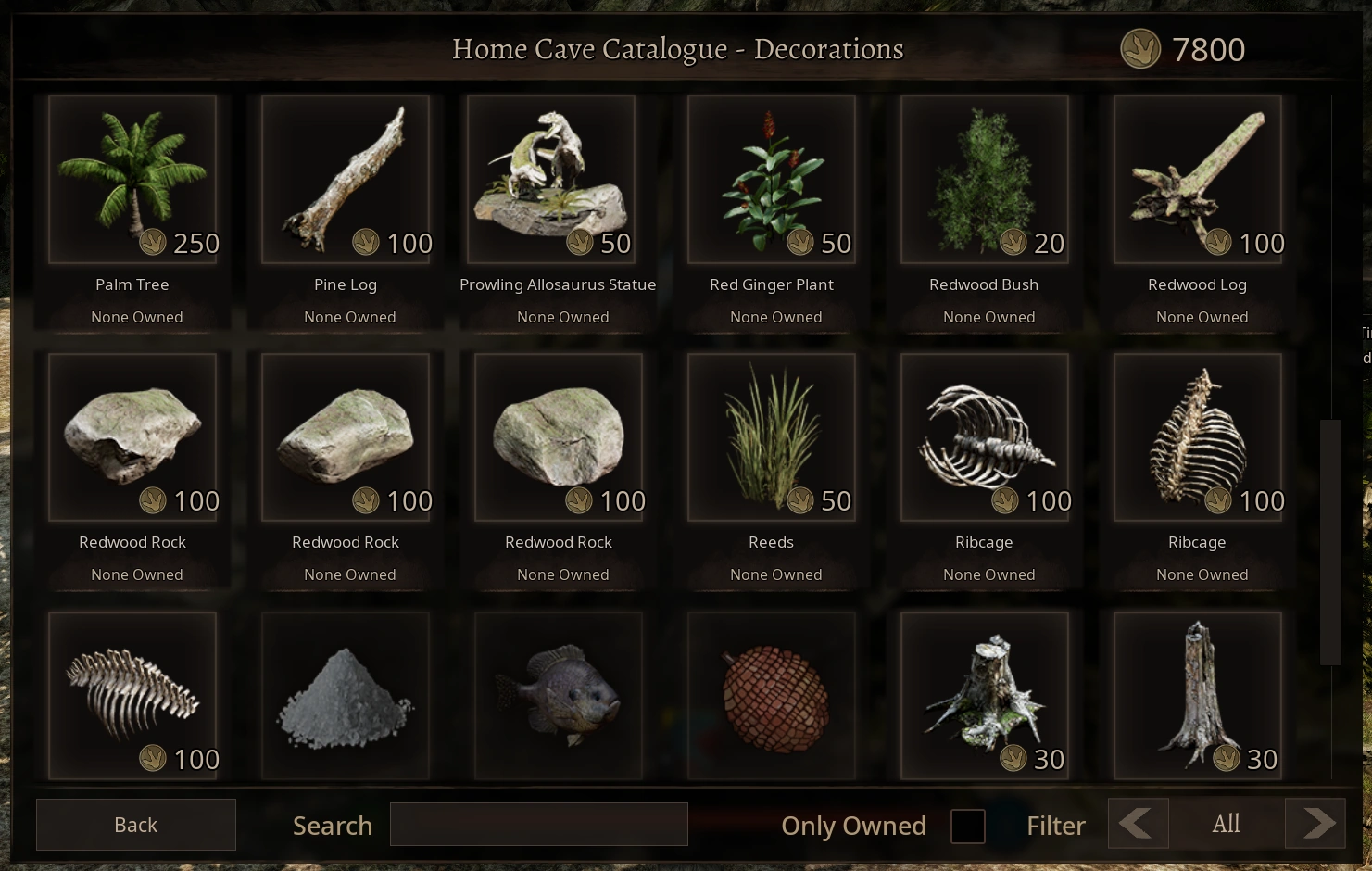Screen dimensions: 1372x871
Task: Advance filter to next category with right arrow
Action: pyautogui.click(x=1315, y=823)
